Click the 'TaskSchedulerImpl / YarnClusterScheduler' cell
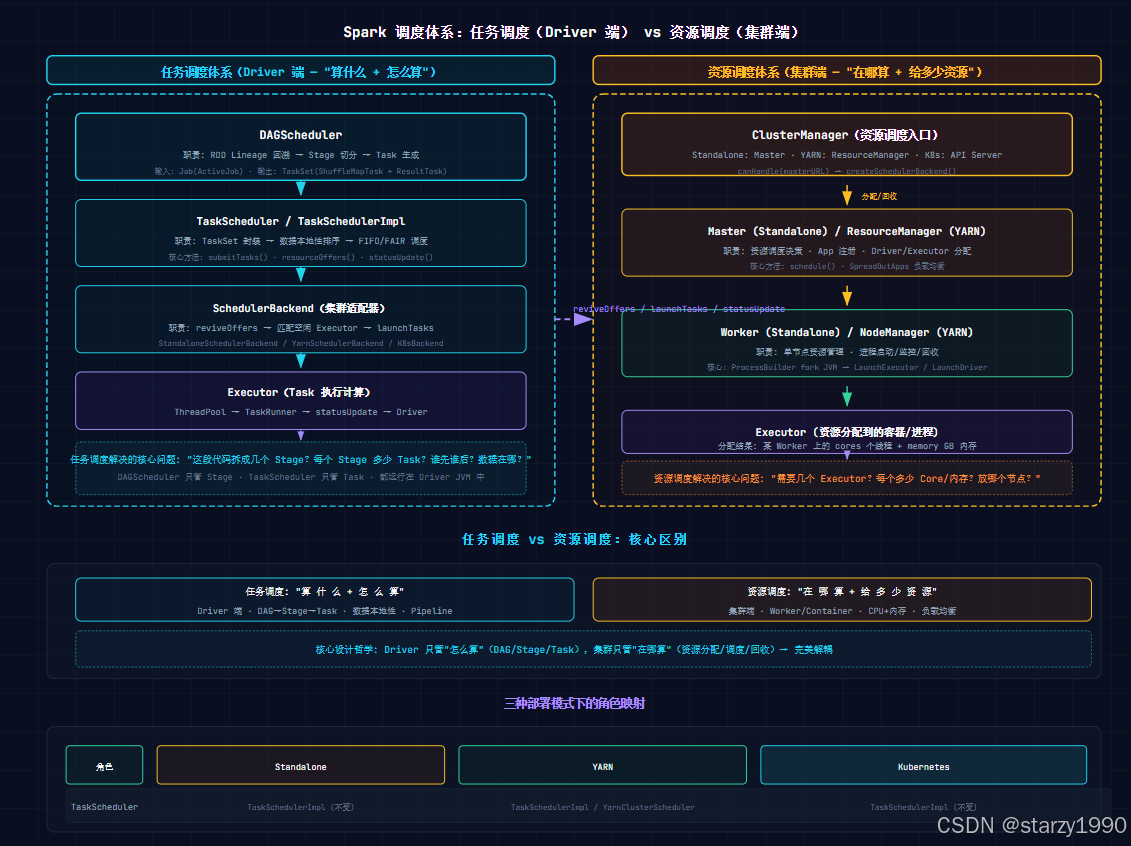 (x=602, y=807)
